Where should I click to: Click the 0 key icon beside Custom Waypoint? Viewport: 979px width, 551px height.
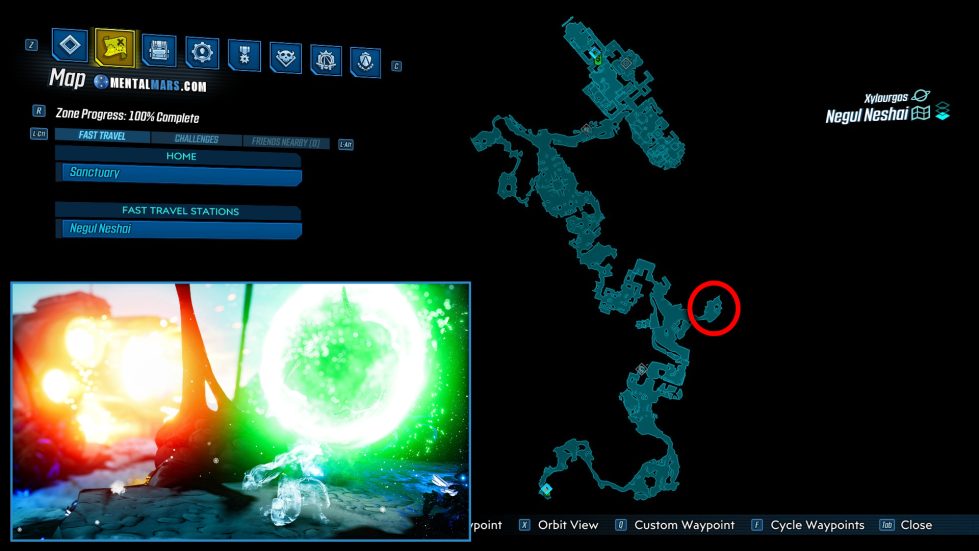click(621, 525)
